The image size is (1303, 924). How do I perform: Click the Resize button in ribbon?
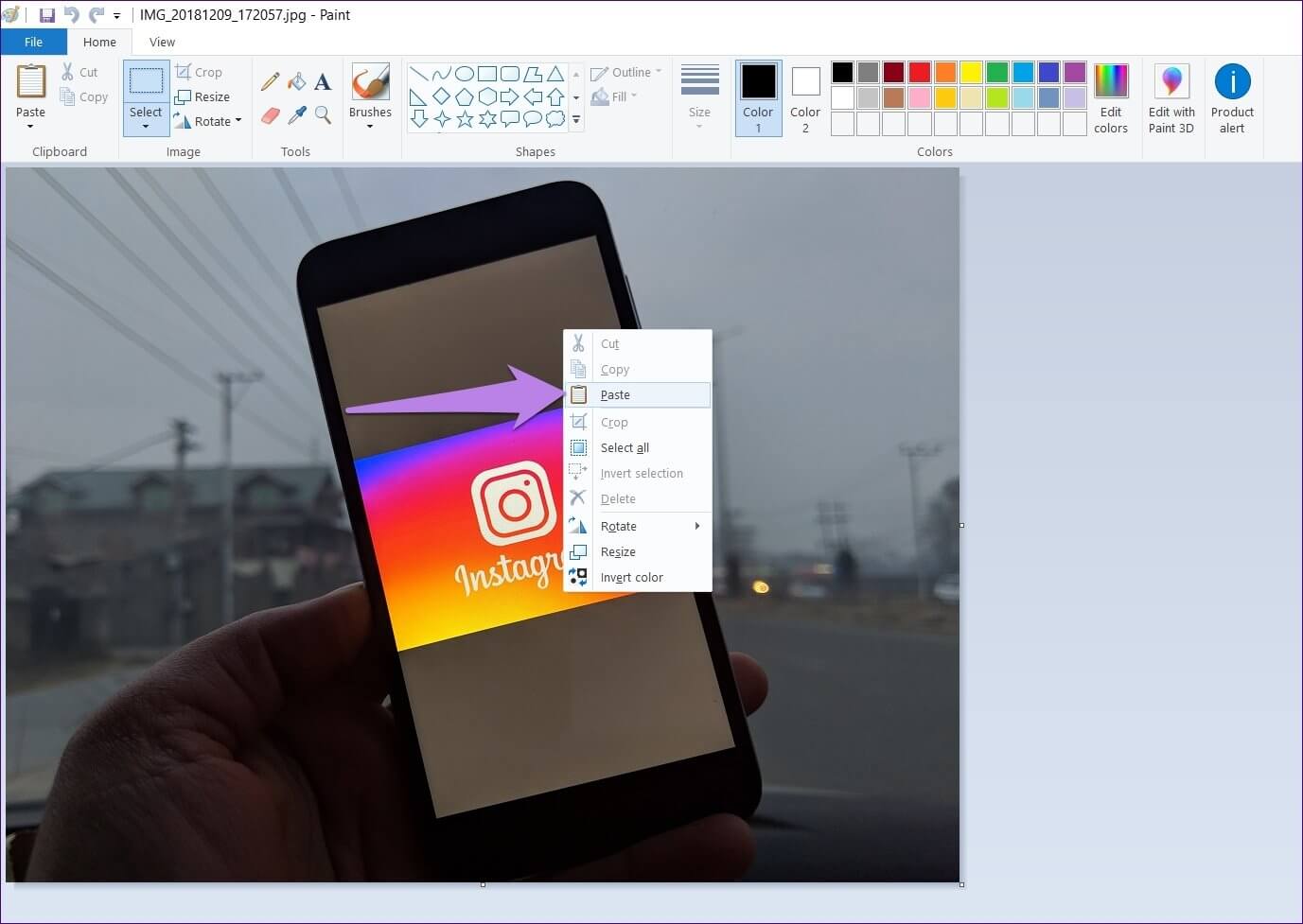pos(202,96)
